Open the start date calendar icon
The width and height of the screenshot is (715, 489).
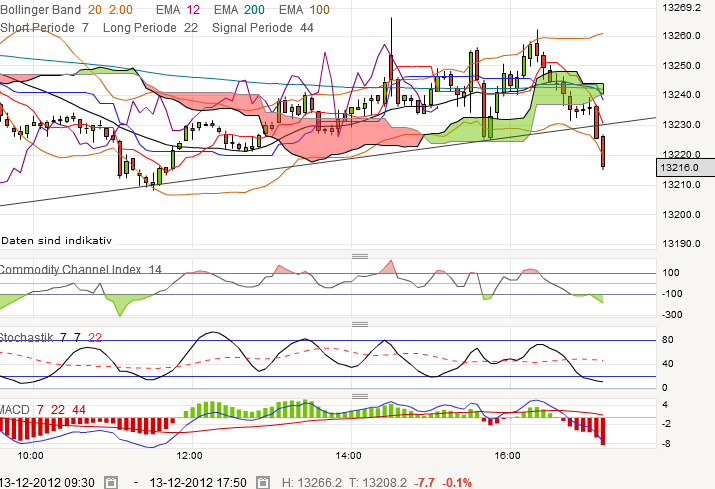[111, 482]
